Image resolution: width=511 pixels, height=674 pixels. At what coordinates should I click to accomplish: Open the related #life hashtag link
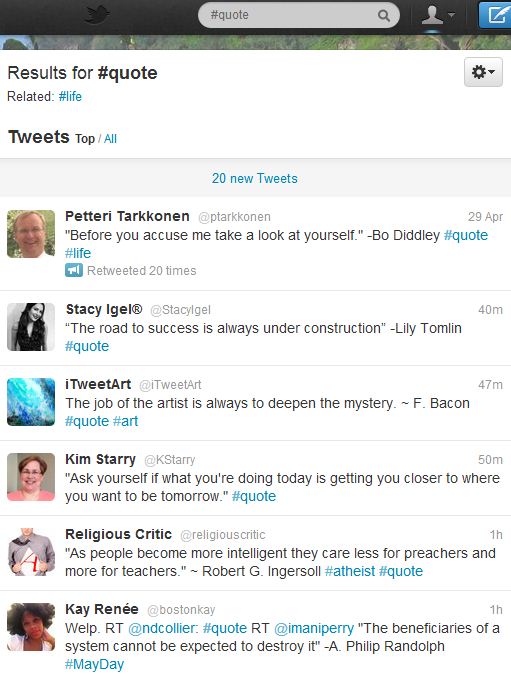pyautogui.click(x=70, y=96)
